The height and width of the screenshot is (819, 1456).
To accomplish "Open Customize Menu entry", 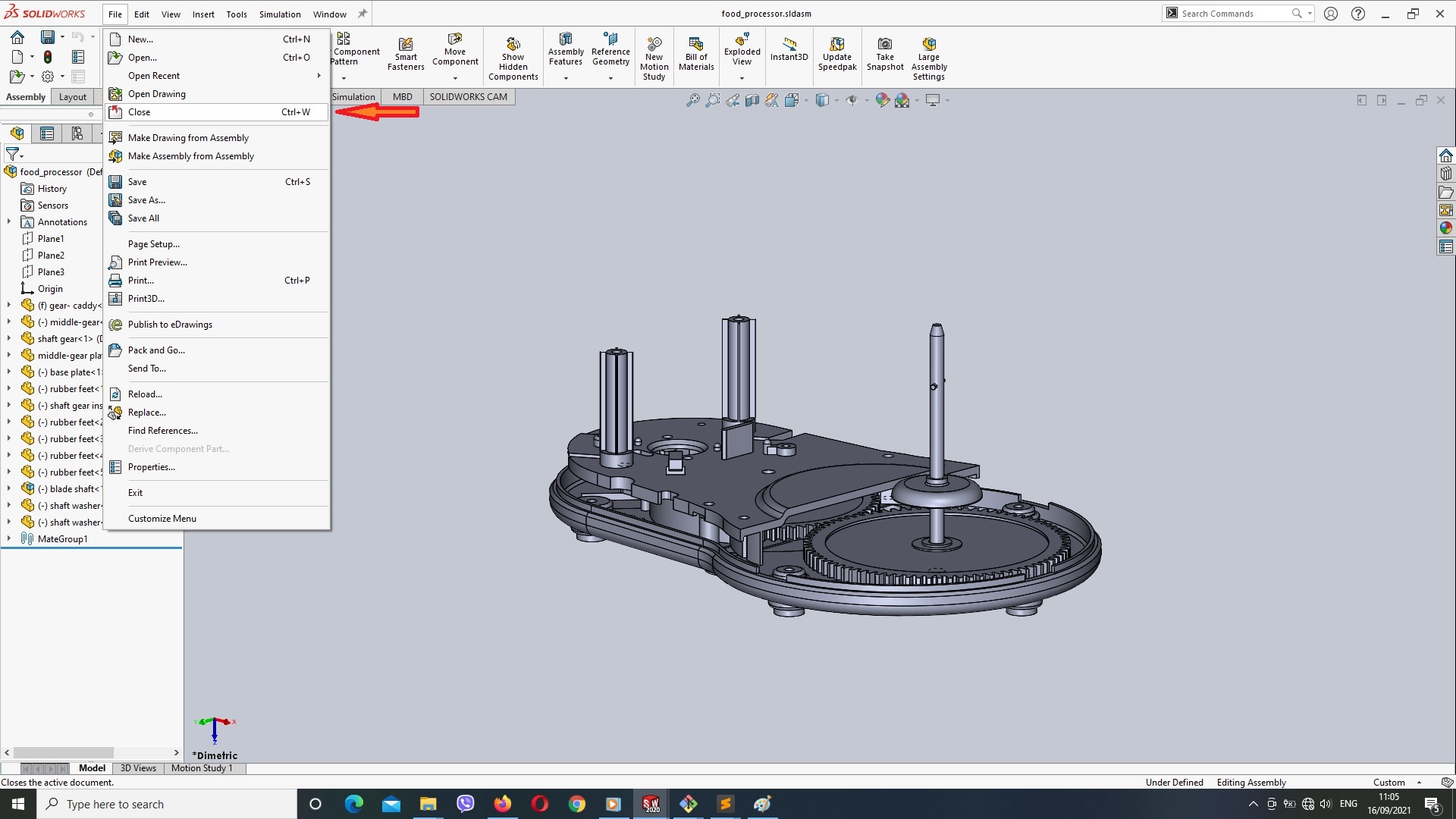I will [217, 519].
